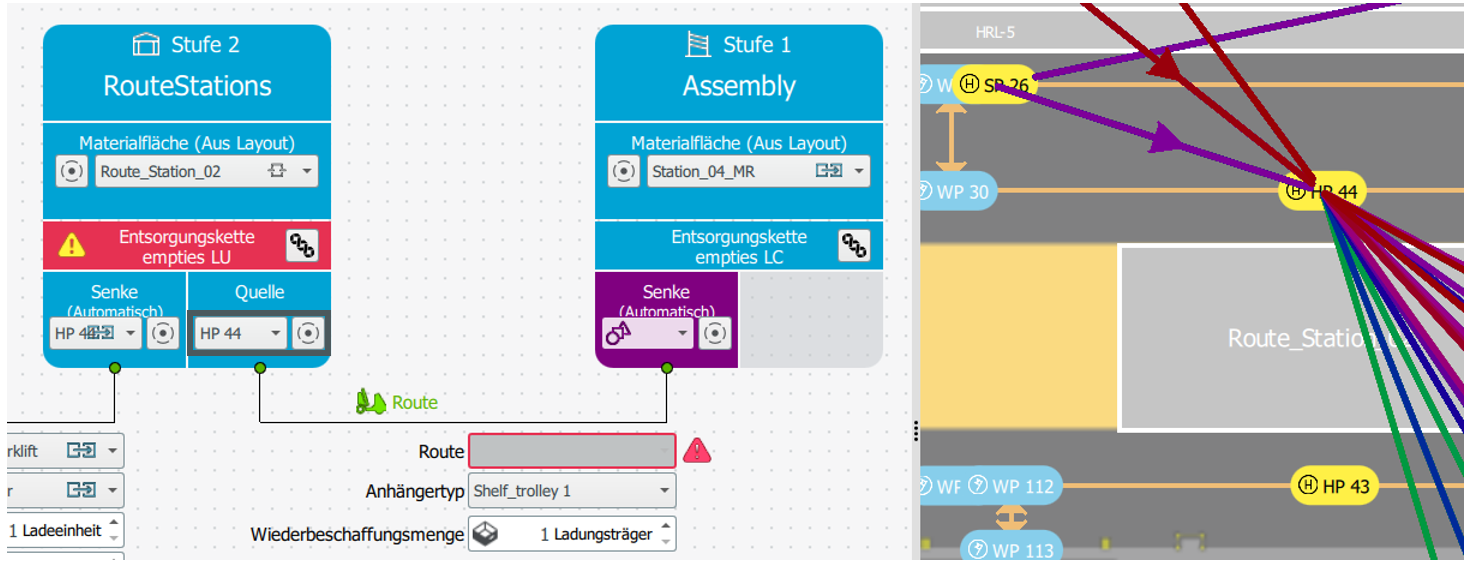Open the Anhängertyp Shelf_trolley 1 dropdown
1467x563 pixels.
click(572, 491)
